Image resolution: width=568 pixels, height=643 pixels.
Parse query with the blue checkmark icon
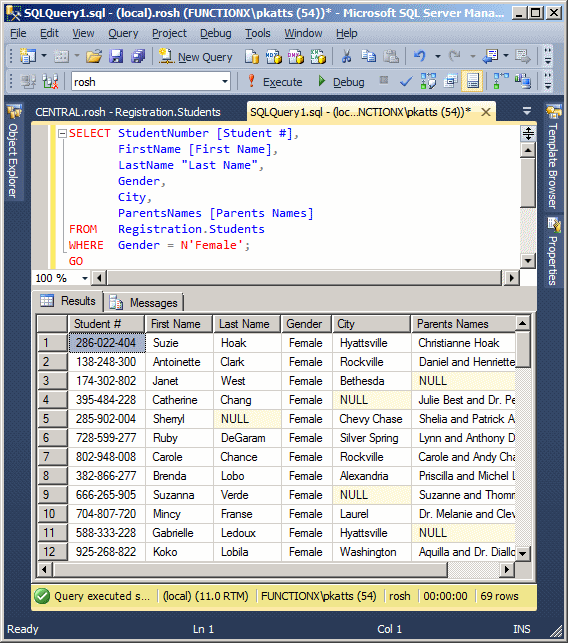click(406, 82)
